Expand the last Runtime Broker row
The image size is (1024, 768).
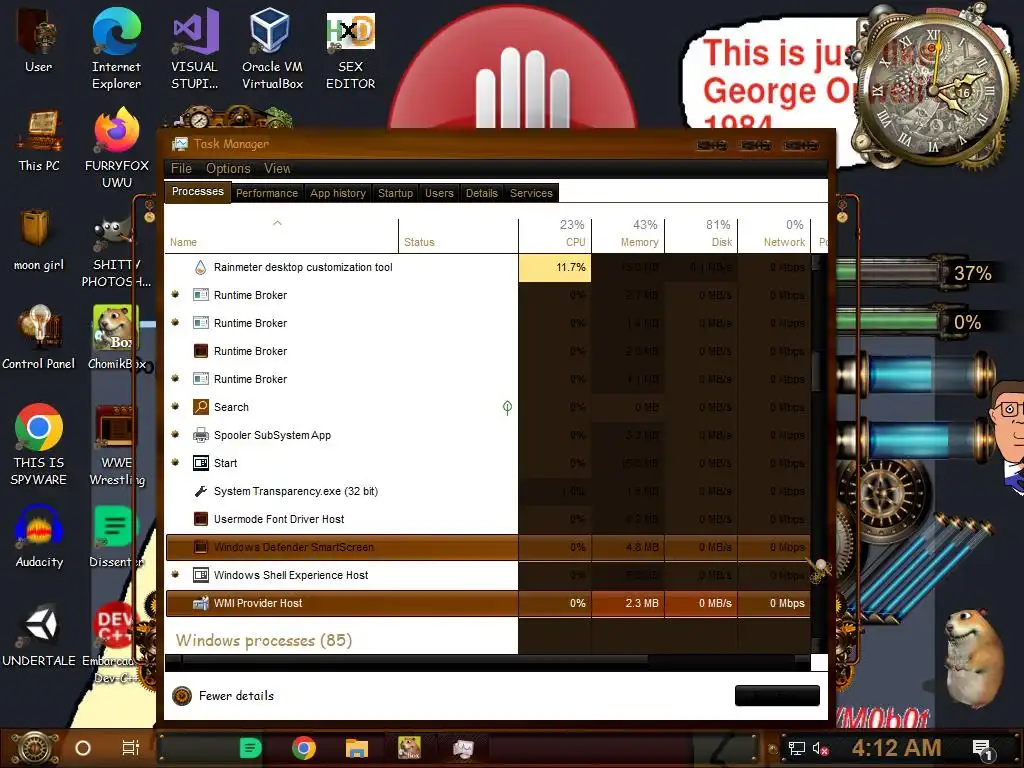175,378
